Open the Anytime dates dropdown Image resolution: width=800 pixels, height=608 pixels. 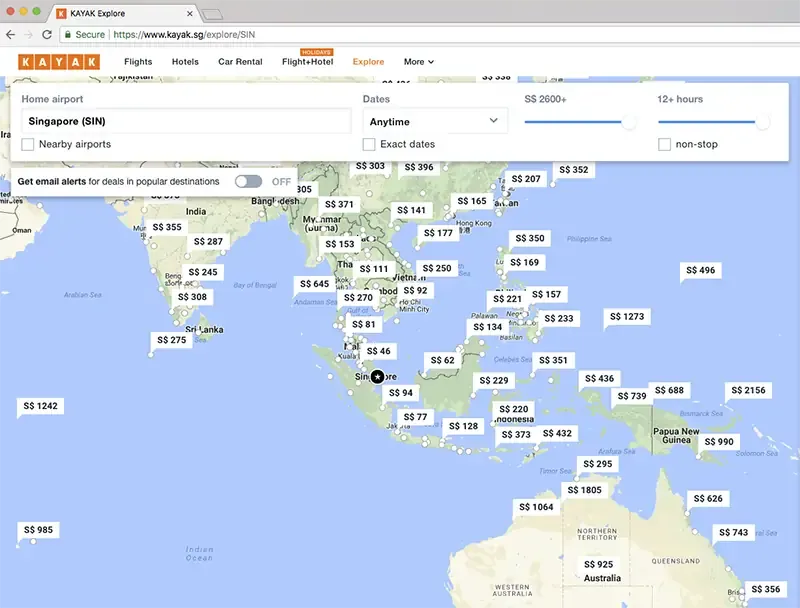434,121
